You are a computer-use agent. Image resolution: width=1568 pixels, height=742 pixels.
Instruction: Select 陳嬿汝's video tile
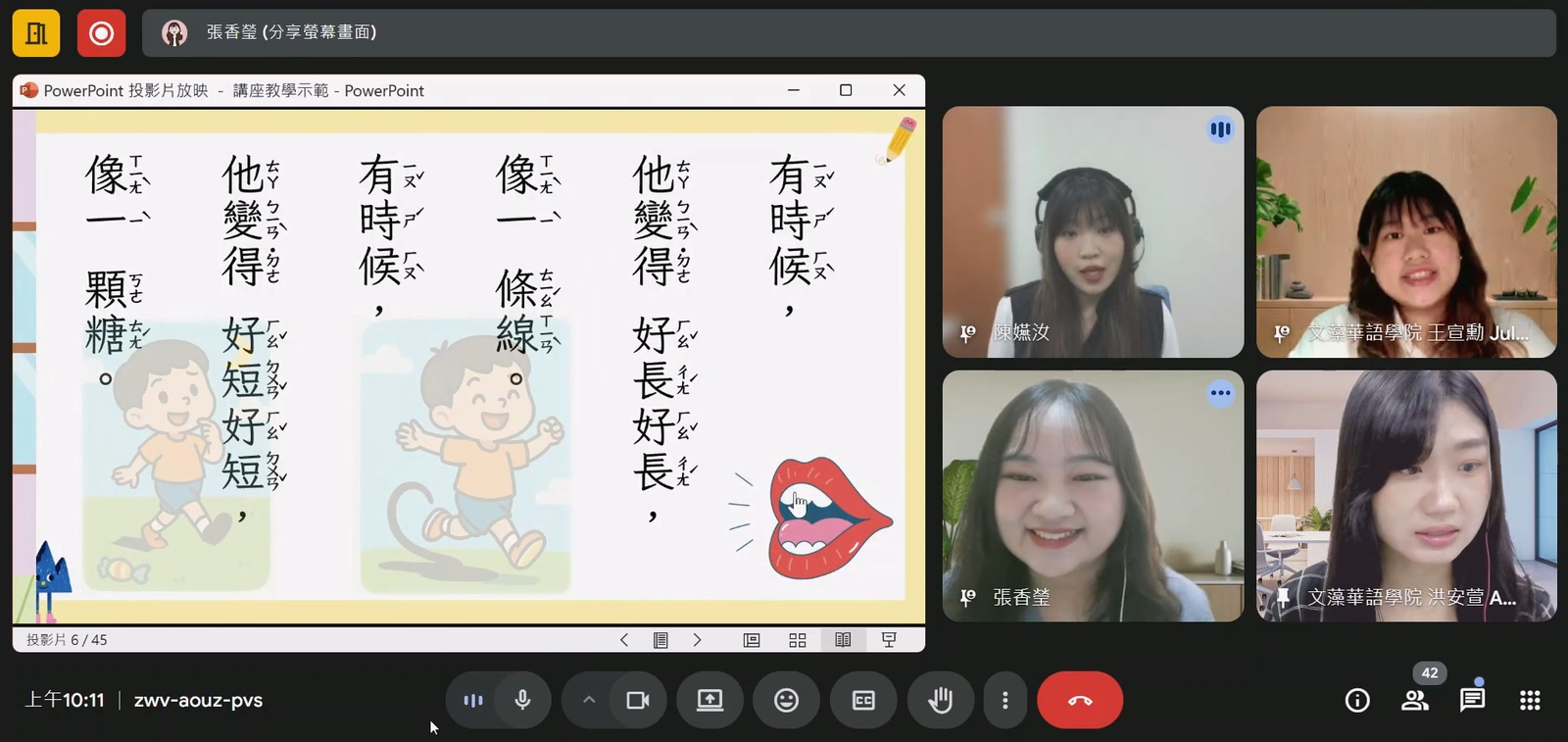coord(1093,231)
